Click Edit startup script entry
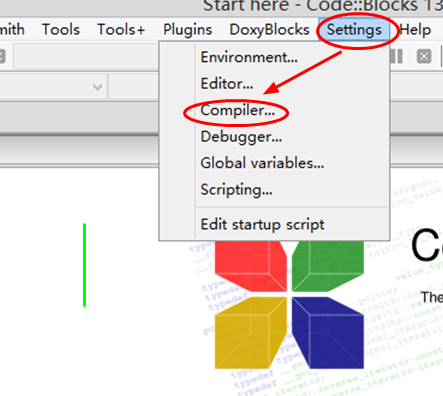The height and width of the screenshot is (396, 443). [x=262, y=224]
